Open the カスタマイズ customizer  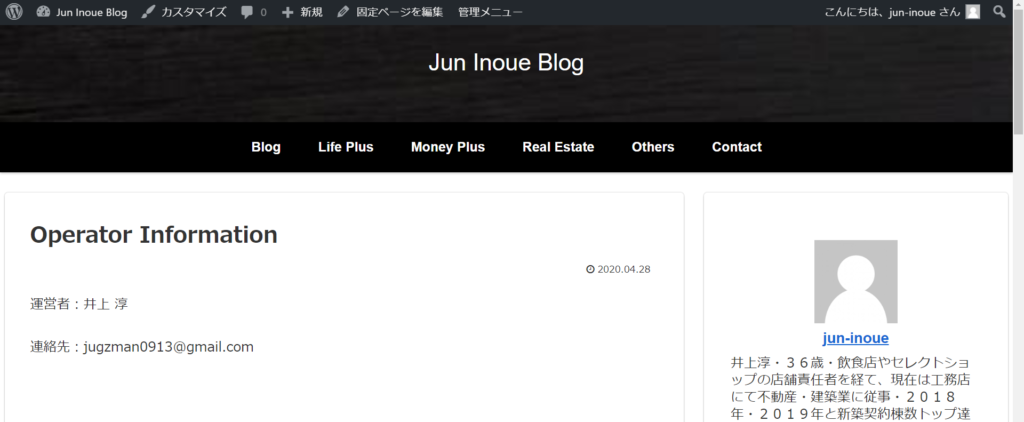[x=184, y=12]
